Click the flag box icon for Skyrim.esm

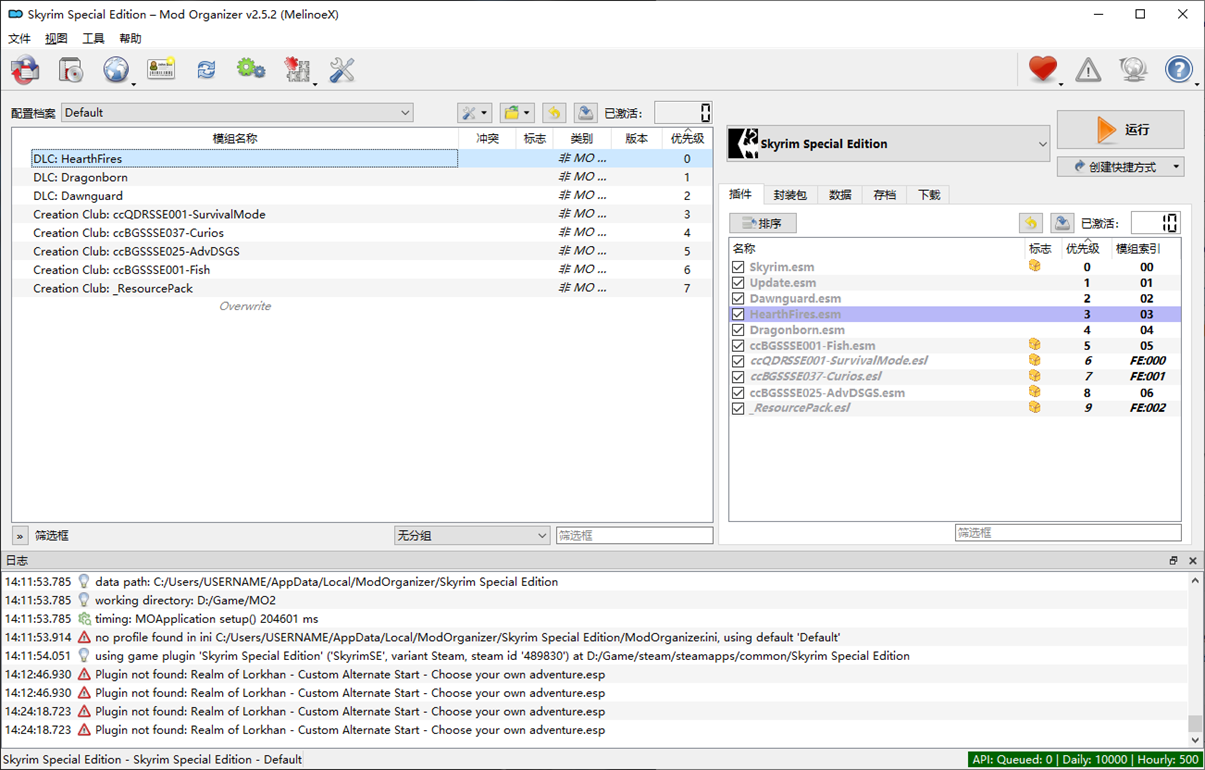(x=1035, y=267)
